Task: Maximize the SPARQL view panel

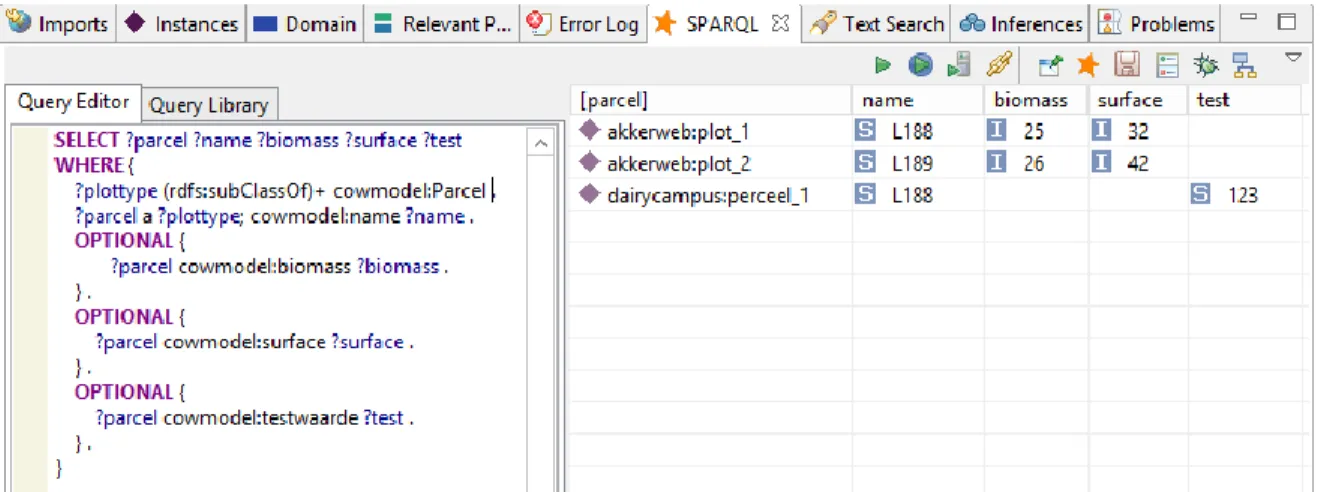Action: [x=1287, y=21]
